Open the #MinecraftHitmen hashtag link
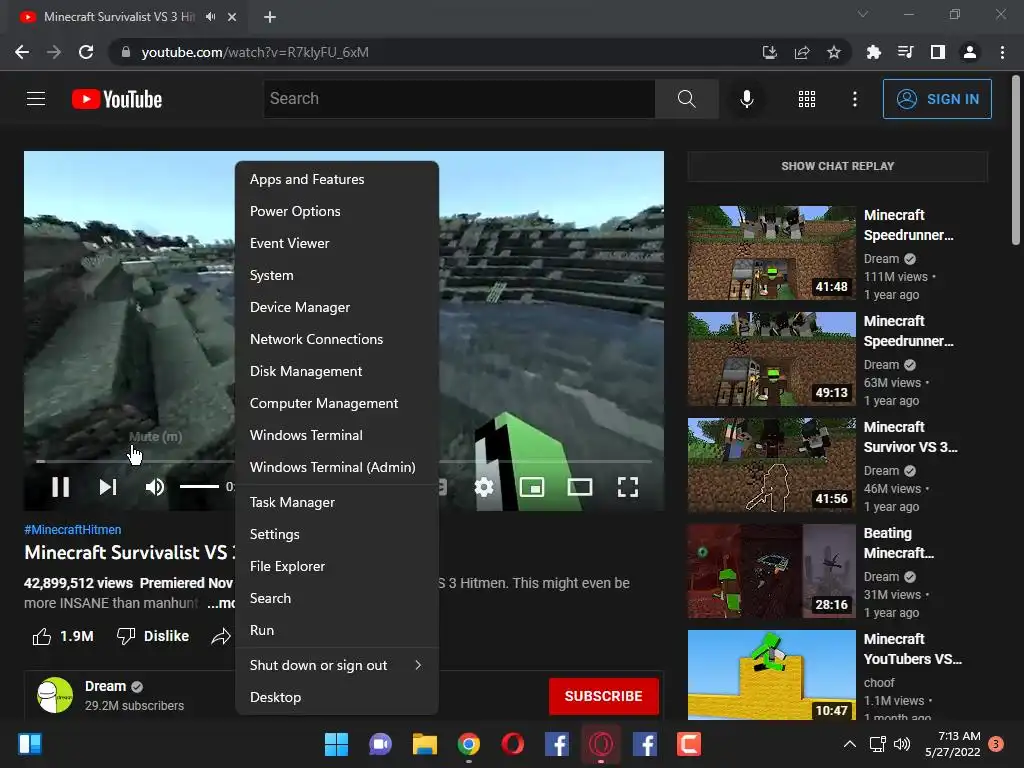The image size is (1024, 768). (x=72, y=530)
